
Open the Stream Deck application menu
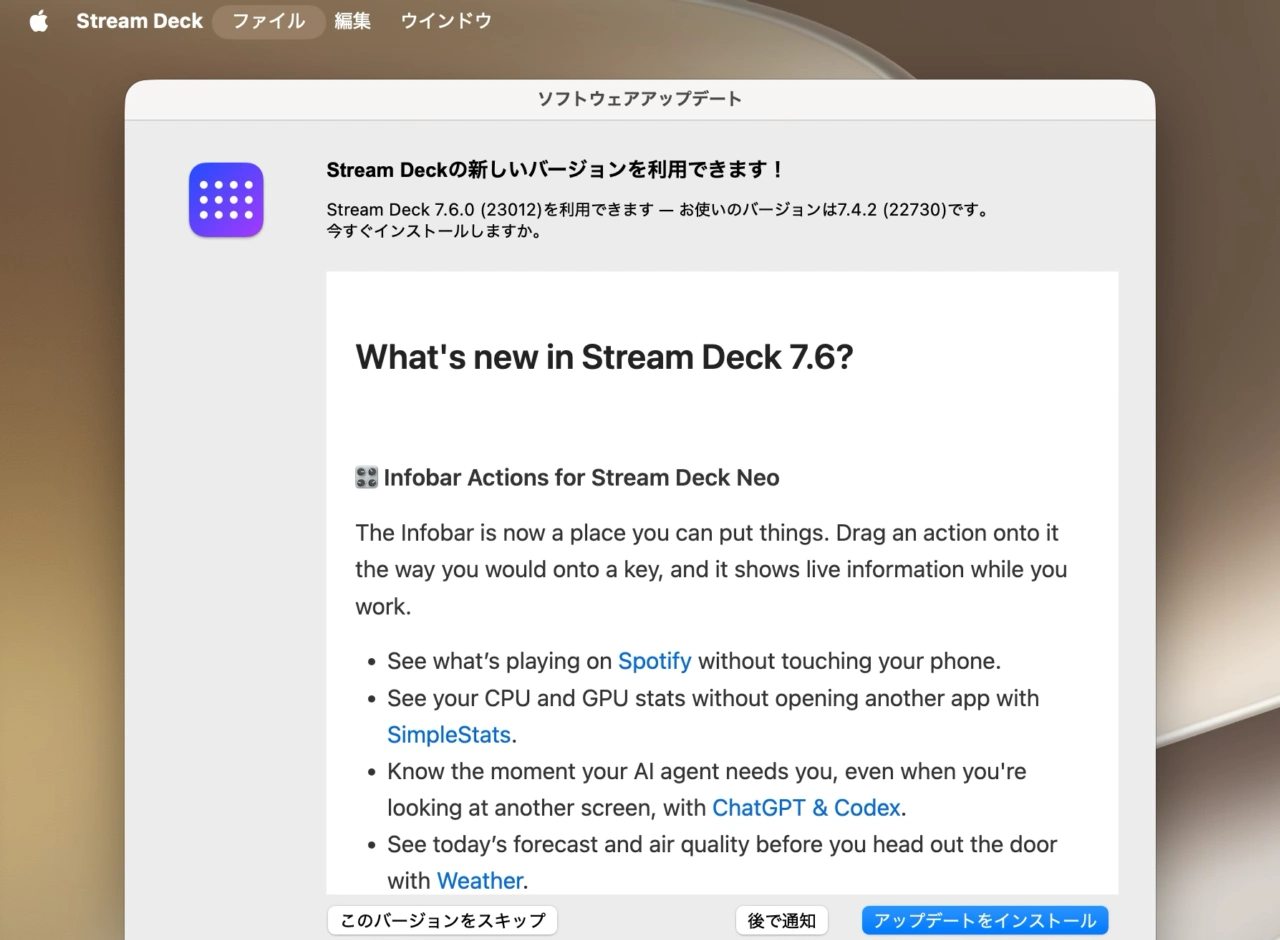[x=139, y=21]
